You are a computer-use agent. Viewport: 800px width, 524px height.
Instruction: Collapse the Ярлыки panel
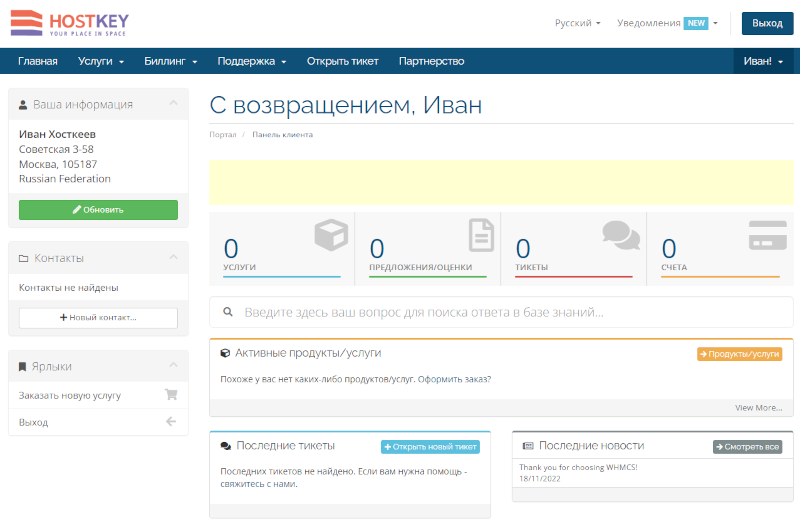coord(174,366)
